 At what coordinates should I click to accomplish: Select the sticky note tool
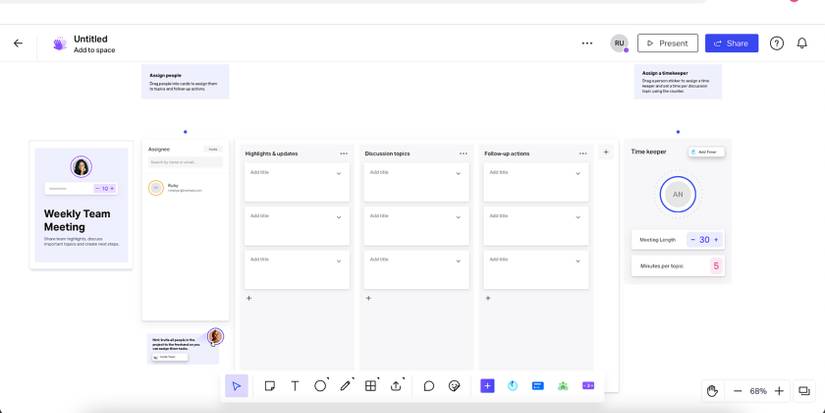(270, 386)
